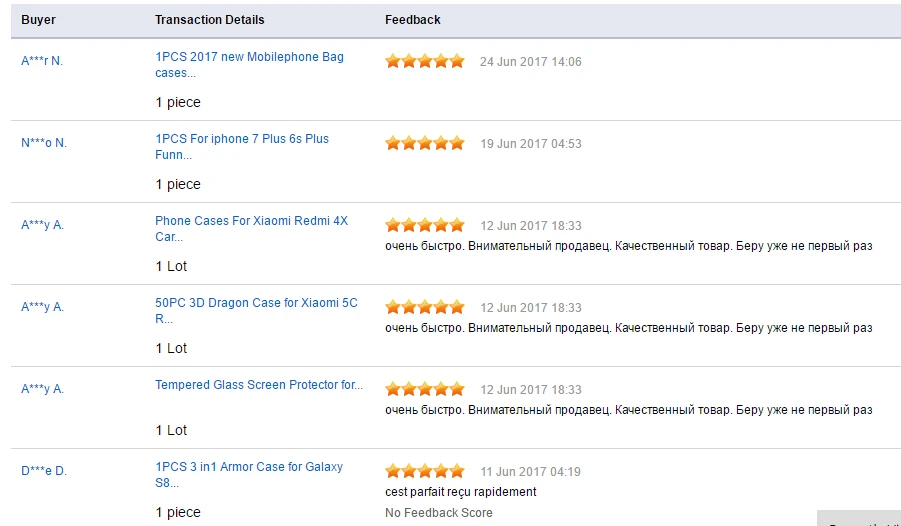Click star rating dated 11 Jun 2017
The width and height of the screenshot is (901, 526).
click(x=425, y=471)
